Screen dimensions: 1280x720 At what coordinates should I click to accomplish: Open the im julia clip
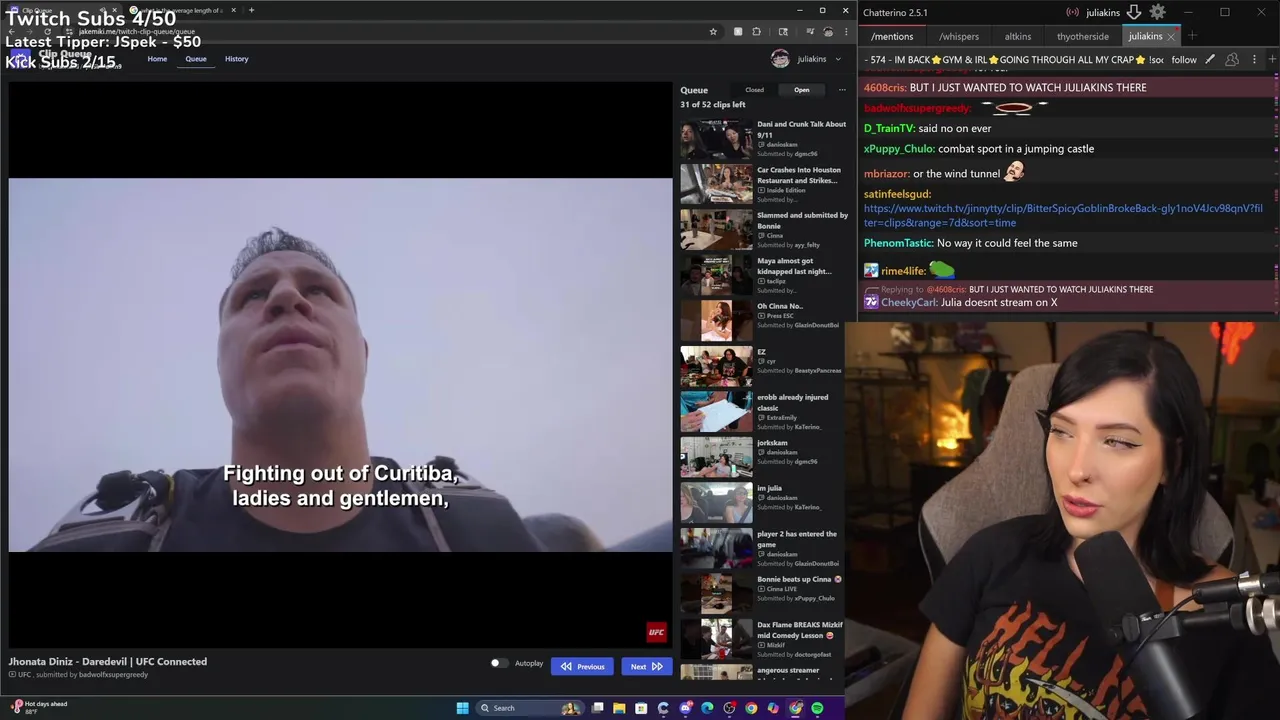coord(764,503)
